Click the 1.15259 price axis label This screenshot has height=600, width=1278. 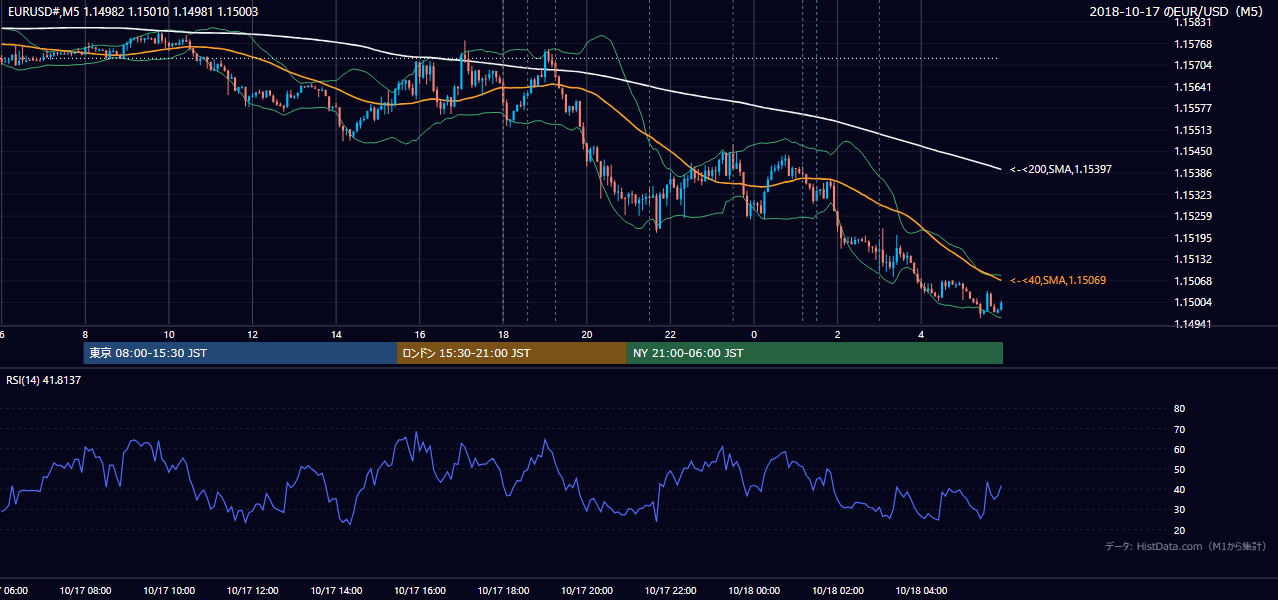pos(1192,216)
